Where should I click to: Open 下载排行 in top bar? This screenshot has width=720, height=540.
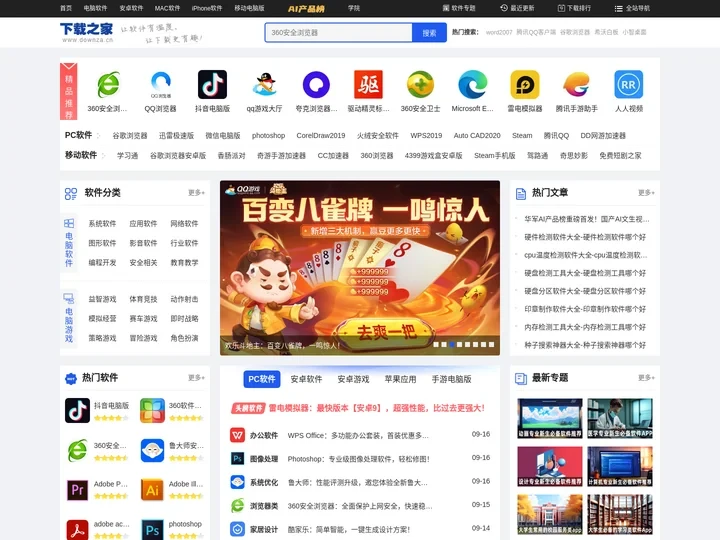click(x=574, y=8)
